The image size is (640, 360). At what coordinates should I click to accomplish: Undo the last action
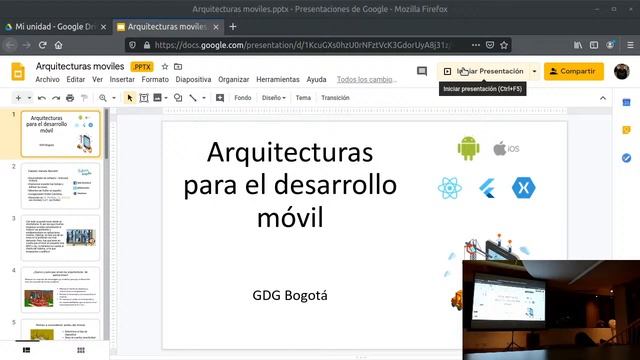(42, 98)
